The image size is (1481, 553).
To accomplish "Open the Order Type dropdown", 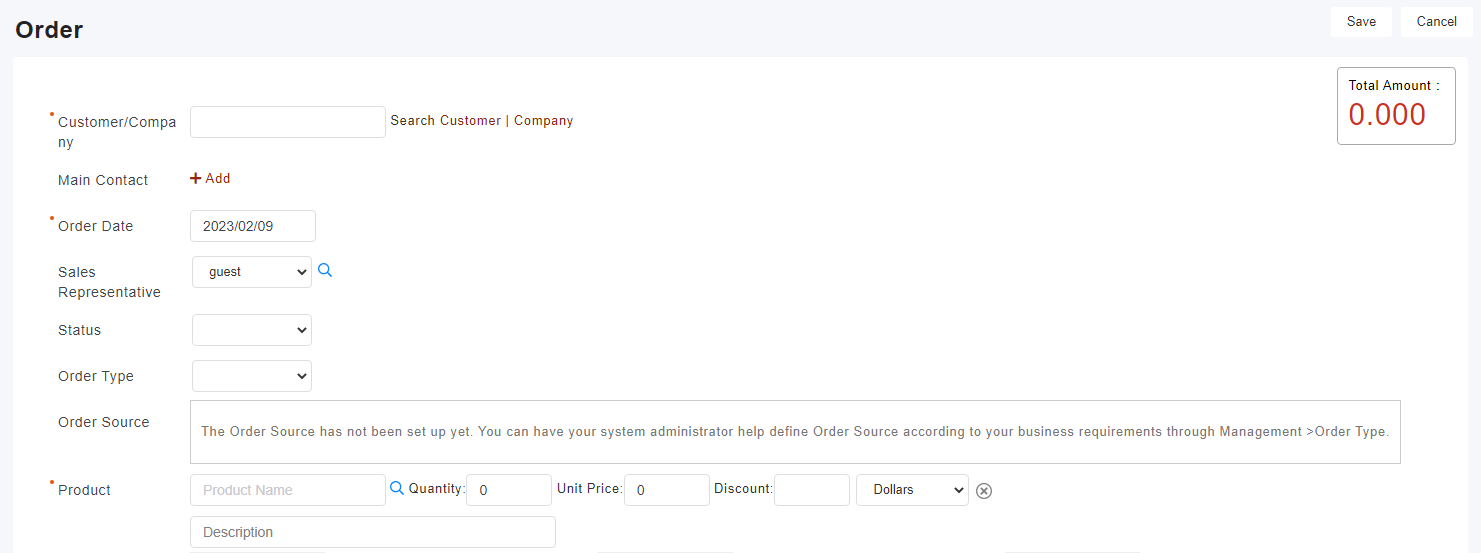I will (252, 376).
